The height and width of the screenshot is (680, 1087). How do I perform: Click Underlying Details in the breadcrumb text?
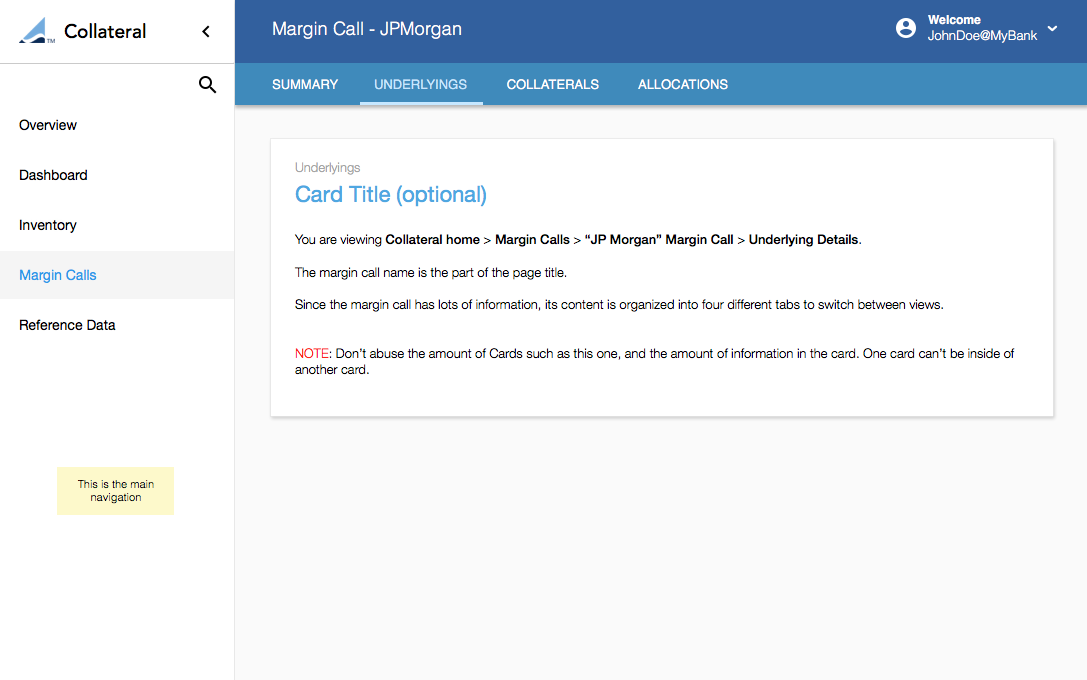803,240
